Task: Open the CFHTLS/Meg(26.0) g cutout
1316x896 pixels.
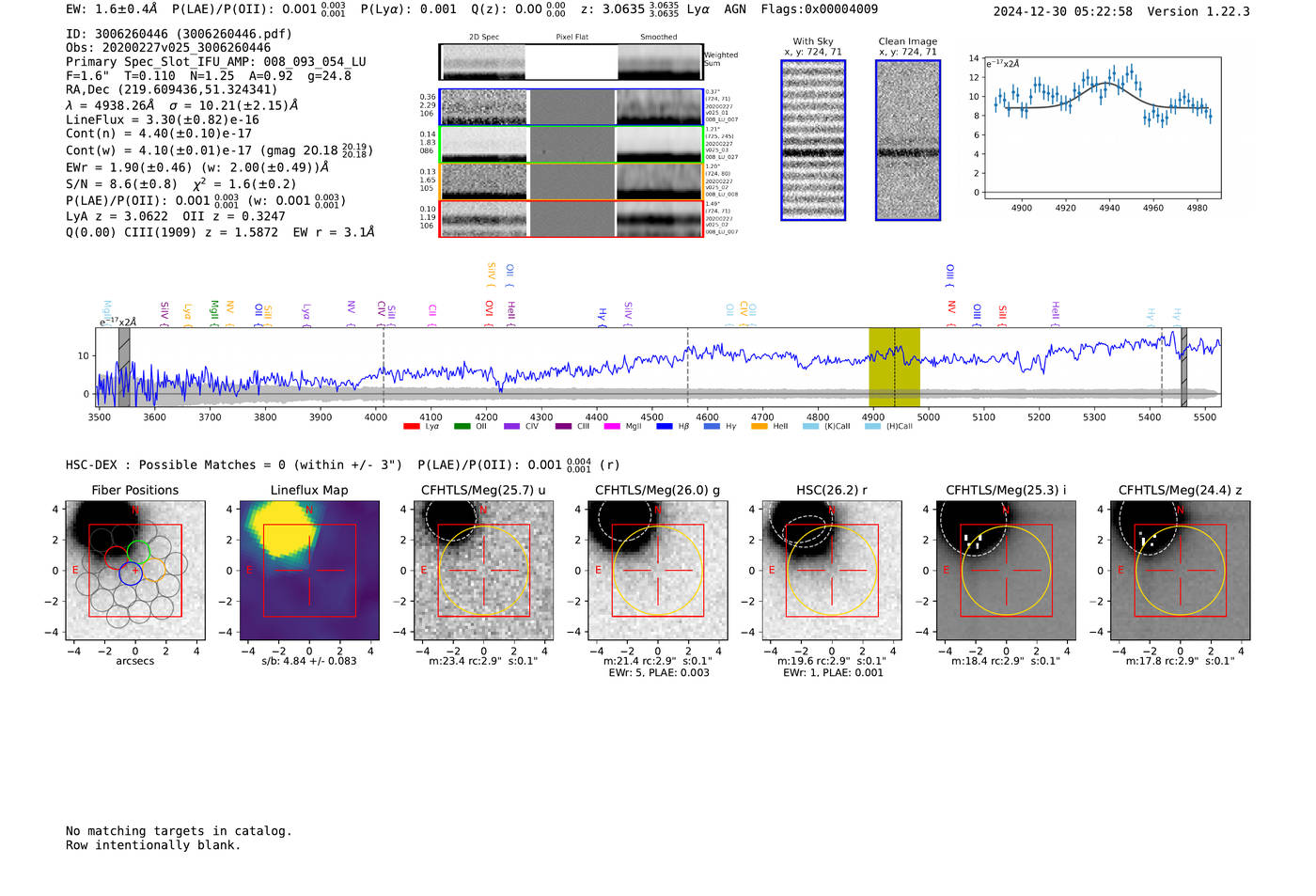Action: [657, 571]
